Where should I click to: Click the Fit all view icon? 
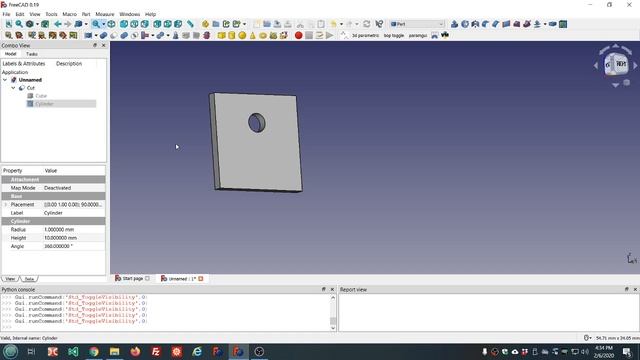pyautogui.click(x=9, y=24)
